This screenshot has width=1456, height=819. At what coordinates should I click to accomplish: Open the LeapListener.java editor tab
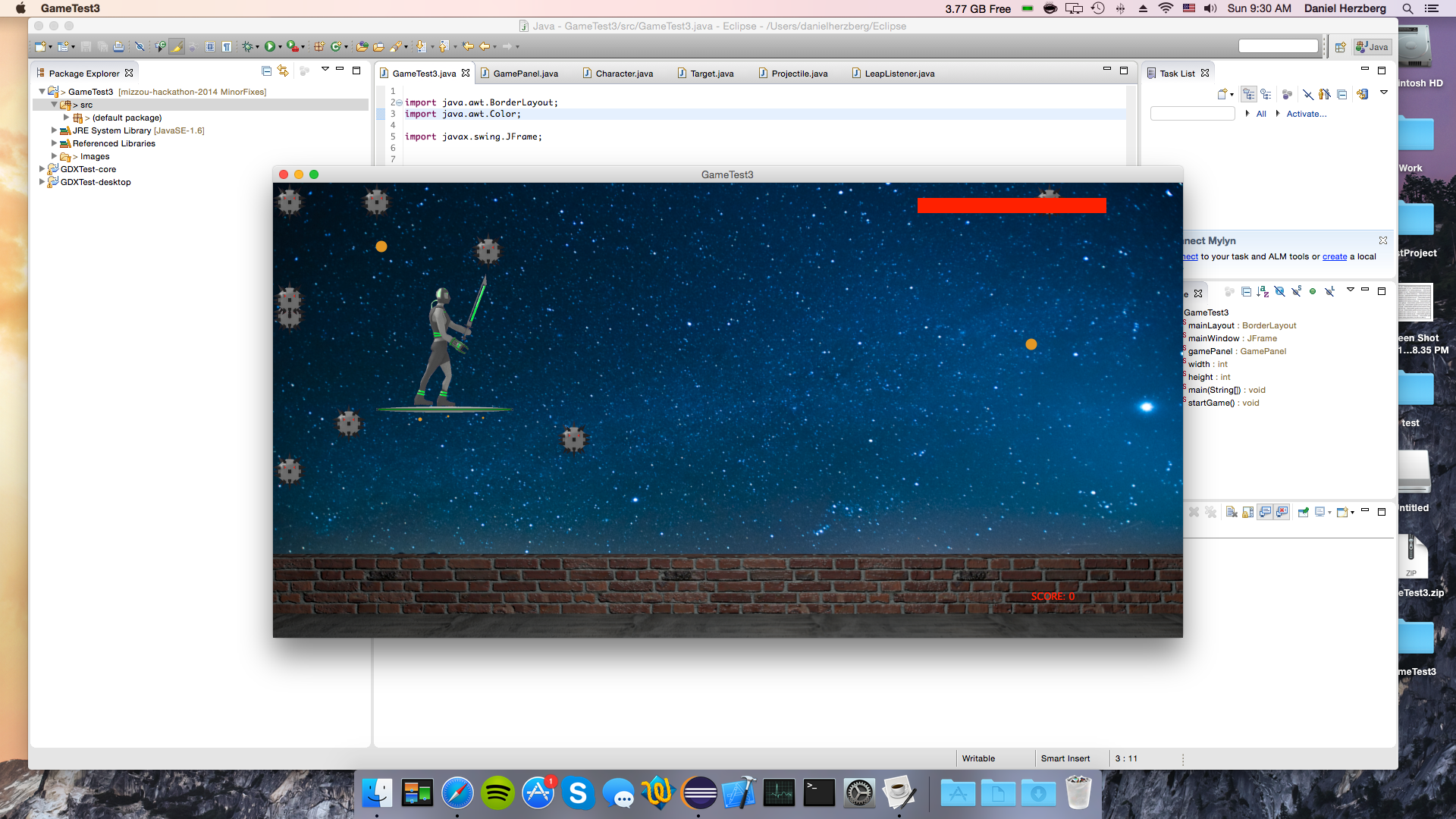[x=899, y=74]
